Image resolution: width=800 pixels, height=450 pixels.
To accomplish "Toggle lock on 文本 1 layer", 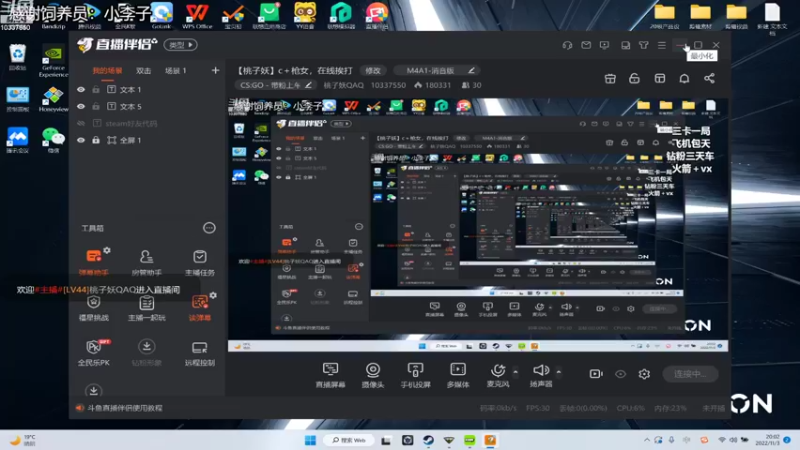I will [96, 89].
